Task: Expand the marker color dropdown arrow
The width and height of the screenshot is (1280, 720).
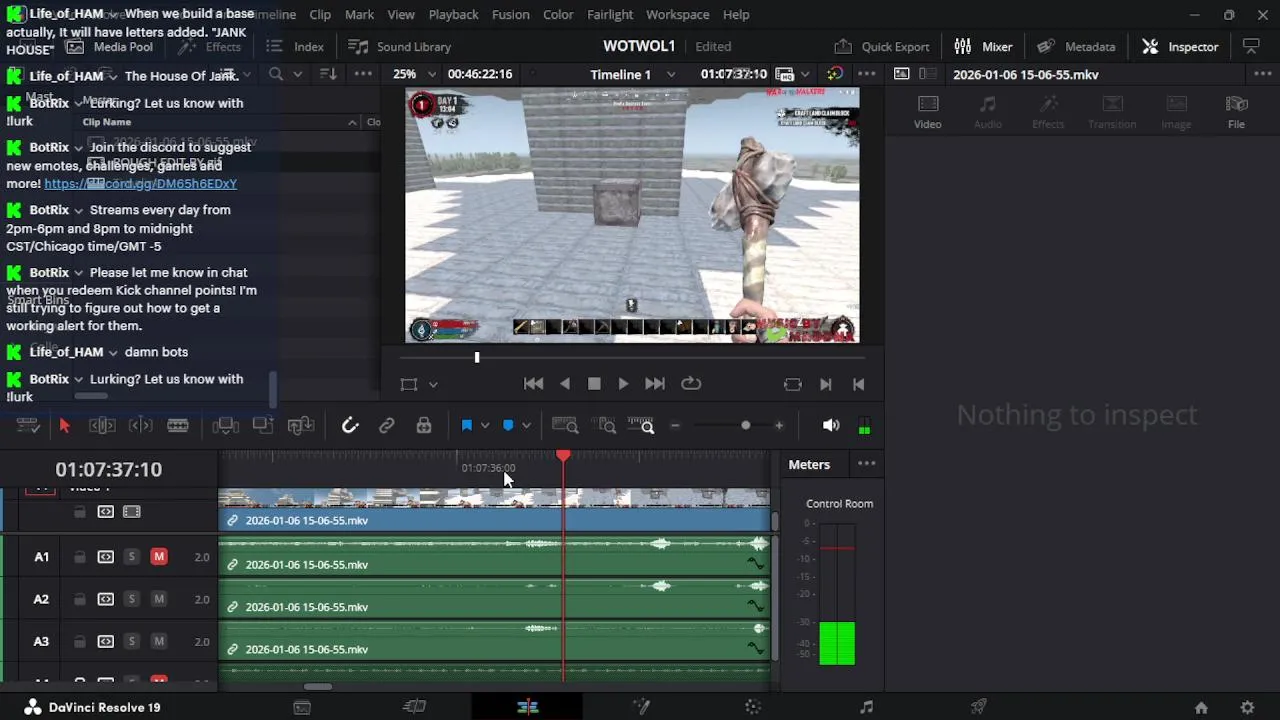Action: (x=526, y=426)
